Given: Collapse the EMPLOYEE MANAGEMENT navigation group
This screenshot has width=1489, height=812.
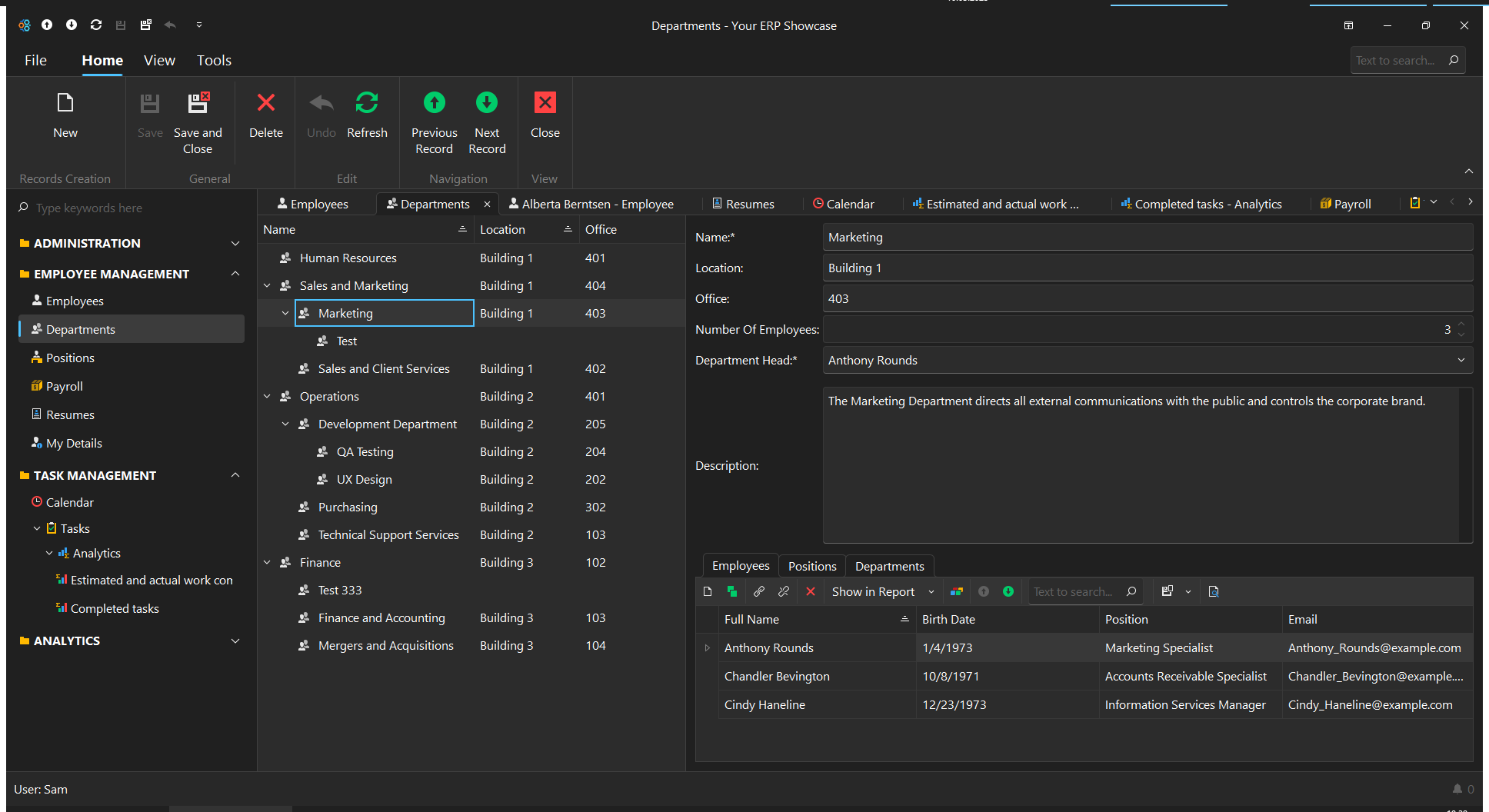Looking at the screenshot, I should (235, 274).
